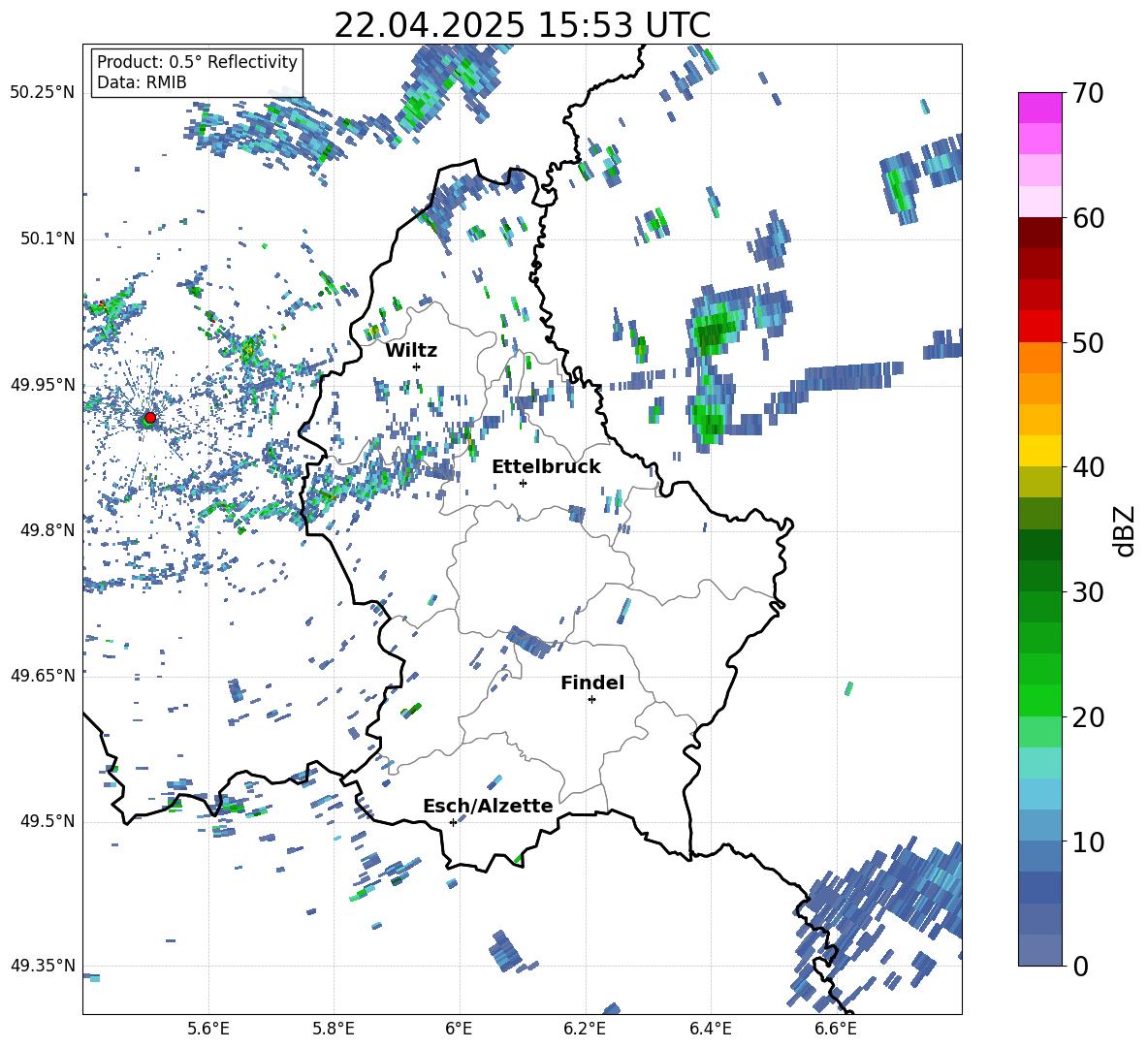Click the title '22.04.2025 15:53 UTC'
The image size is (1148, 1048).
pyautogui.click(x=522, y=25)
